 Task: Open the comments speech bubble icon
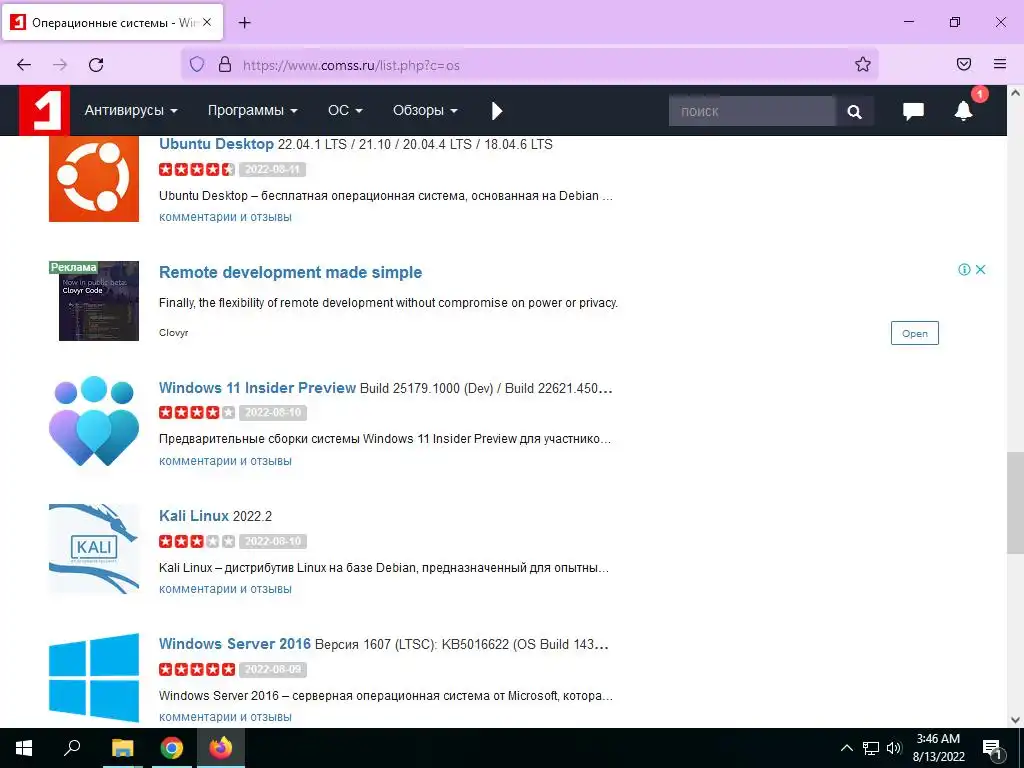[913, 111]
